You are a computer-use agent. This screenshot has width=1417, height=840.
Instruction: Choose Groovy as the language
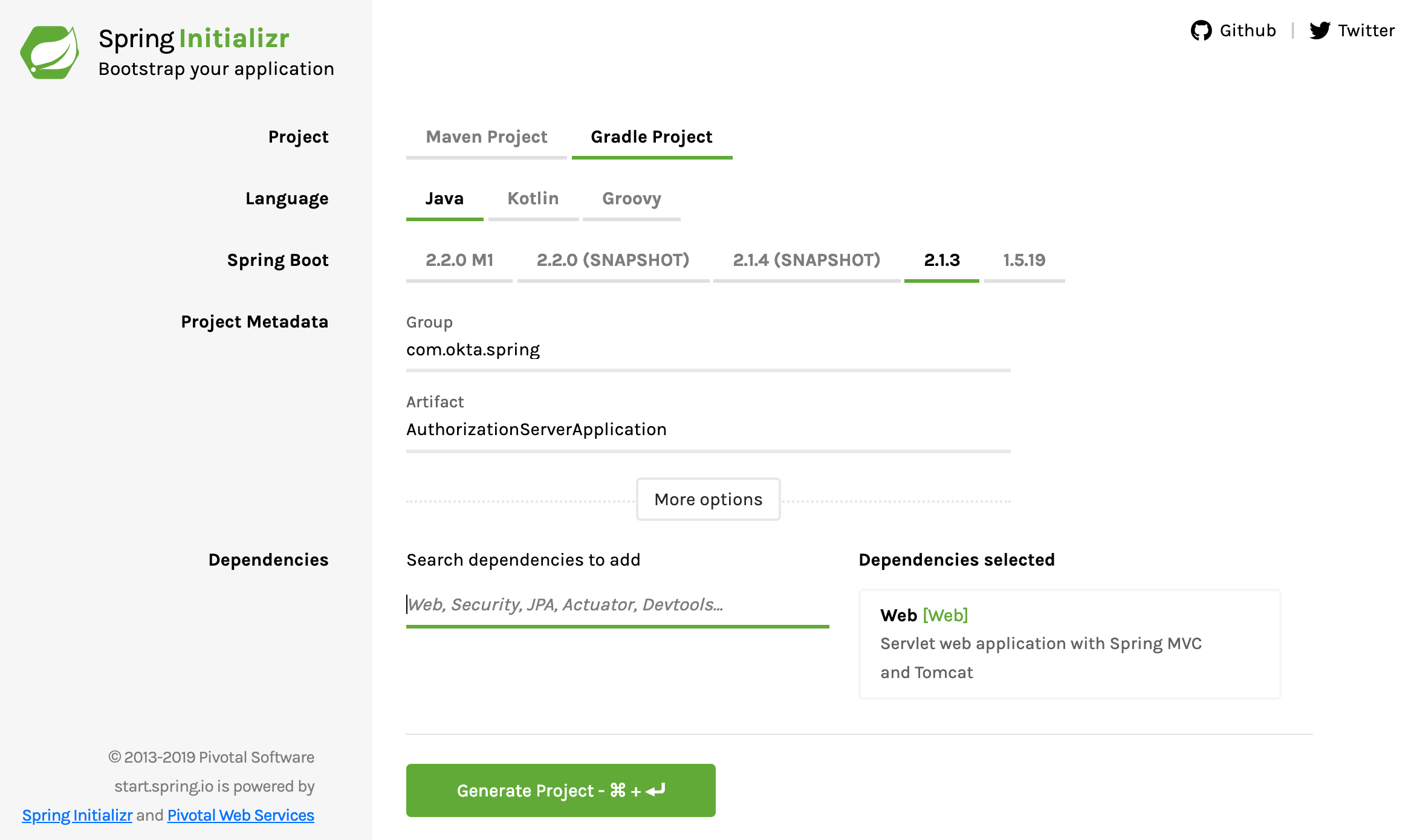(631, 199)
